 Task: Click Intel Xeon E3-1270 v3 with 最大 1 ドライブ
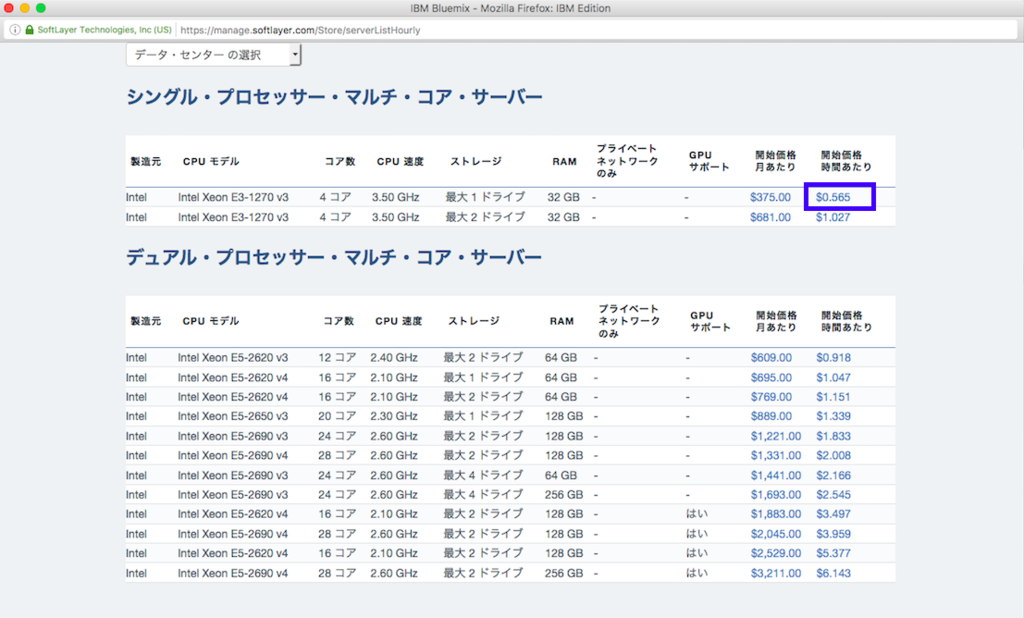click(233, 197)
